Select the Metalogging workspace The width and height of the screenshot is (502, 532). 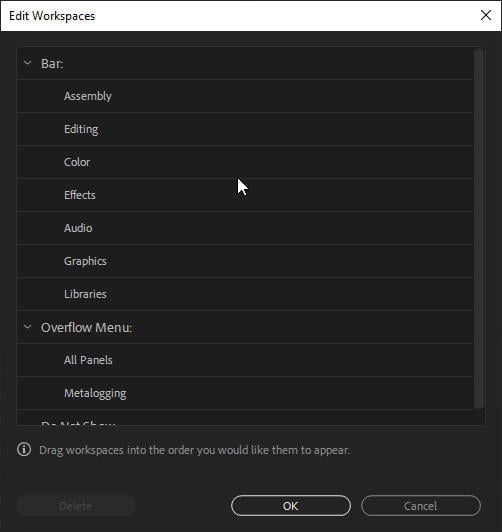(x=244, y=393)
